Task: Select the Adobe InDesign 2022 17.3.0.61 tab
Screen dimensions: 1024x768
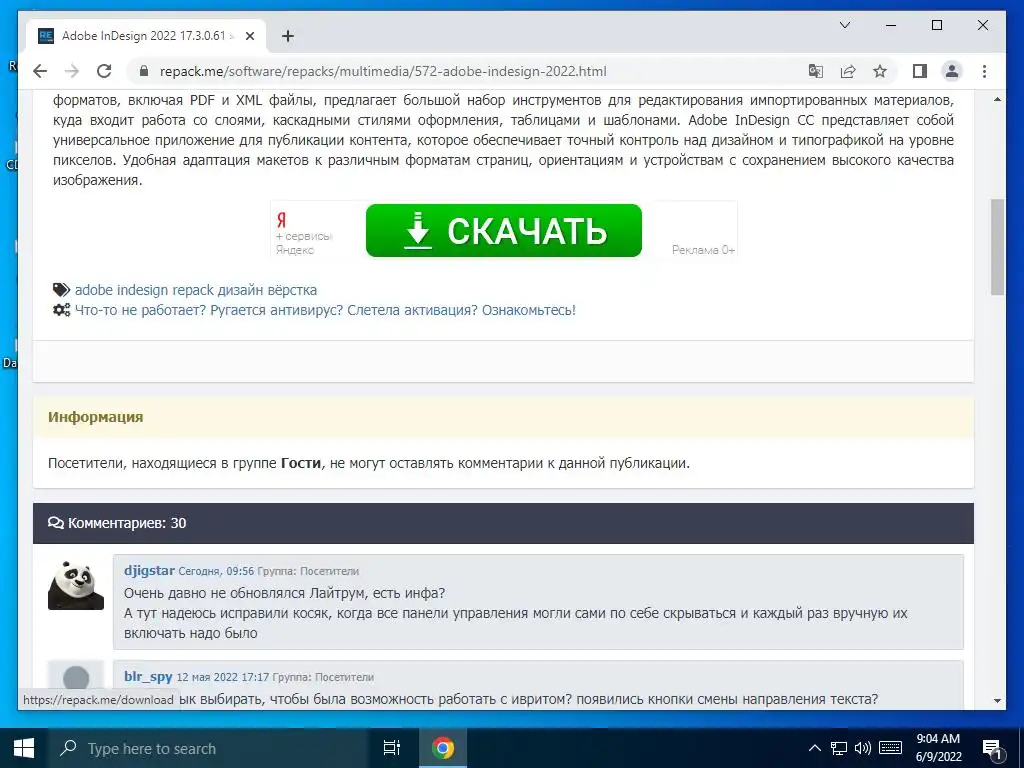Action: (x=146, y=36)
